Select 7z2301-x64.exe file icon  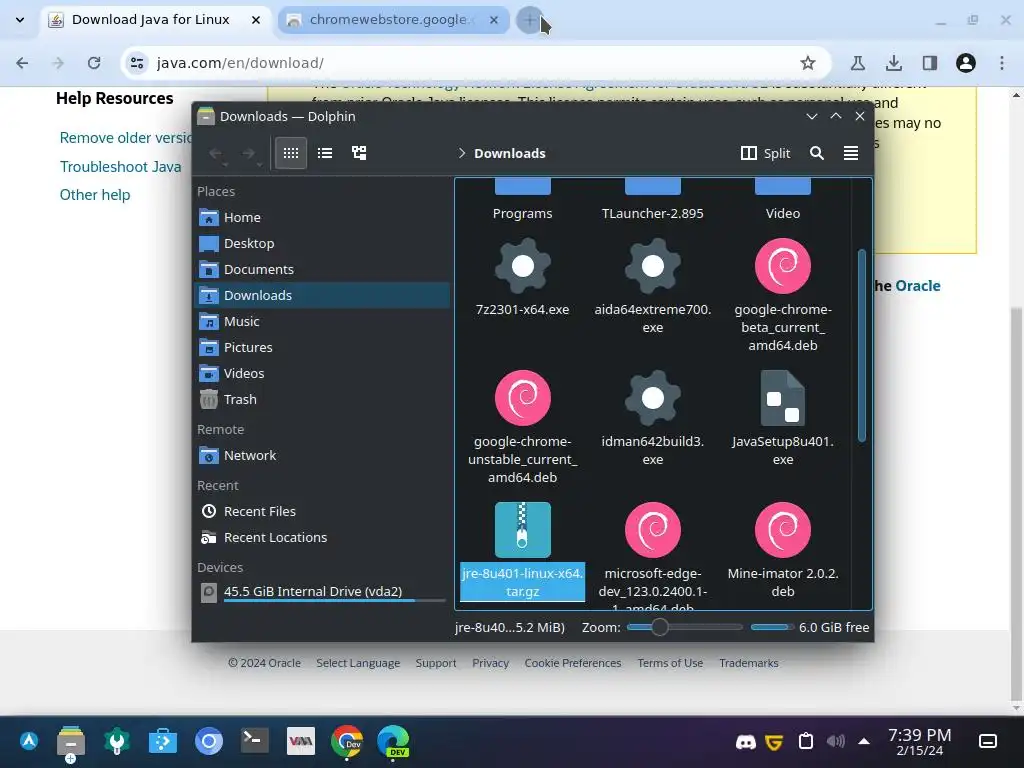point(522,266)
